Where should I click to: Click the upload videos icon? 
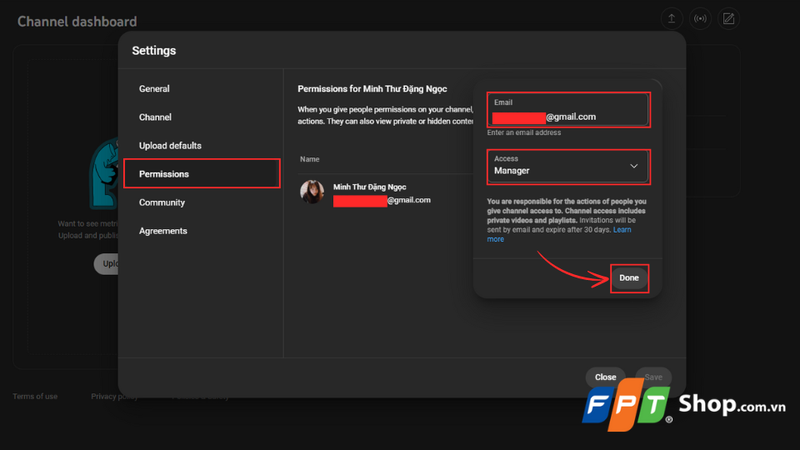671,19
